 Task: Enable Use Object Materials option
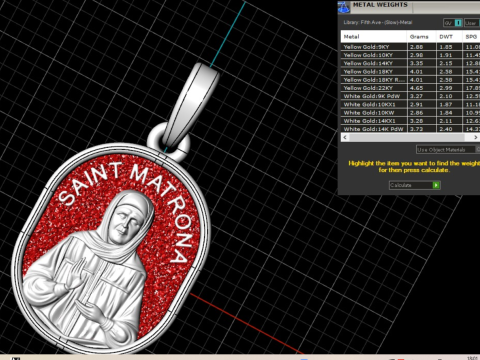click(x=448, y=150)
